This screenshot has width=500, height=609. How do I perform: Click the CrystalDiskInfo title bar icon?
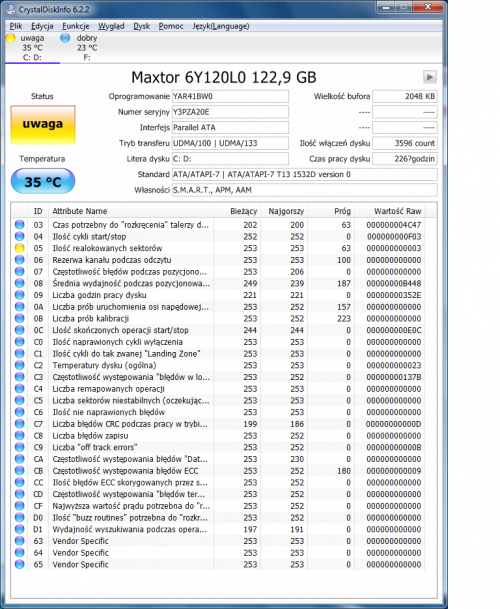(x=12, y=9)
